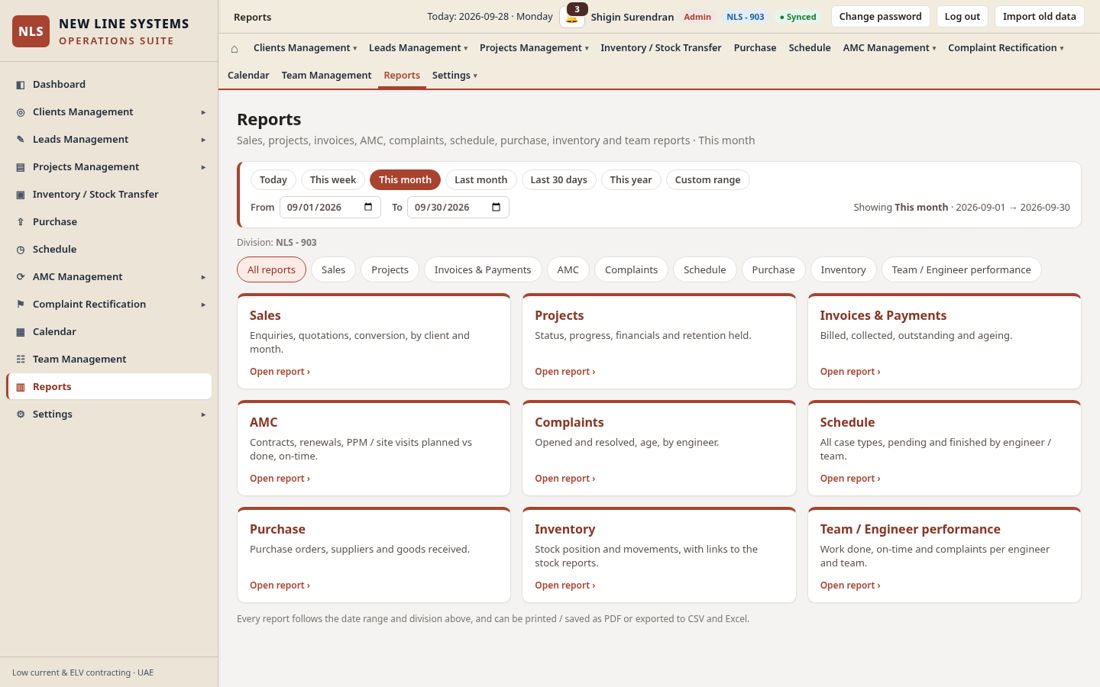The image size is (1100, 687).
Task: Expand Clients Management in the sidebar
Action: pyautogui.click(x=203, y=112)
